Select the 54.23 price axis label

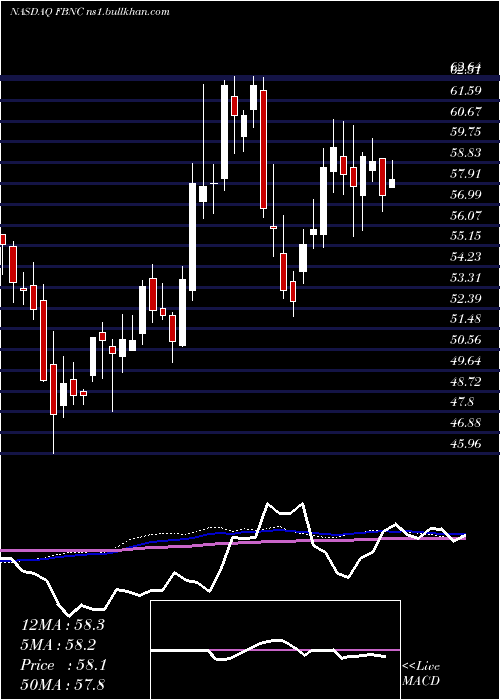(x=467, y=257)
